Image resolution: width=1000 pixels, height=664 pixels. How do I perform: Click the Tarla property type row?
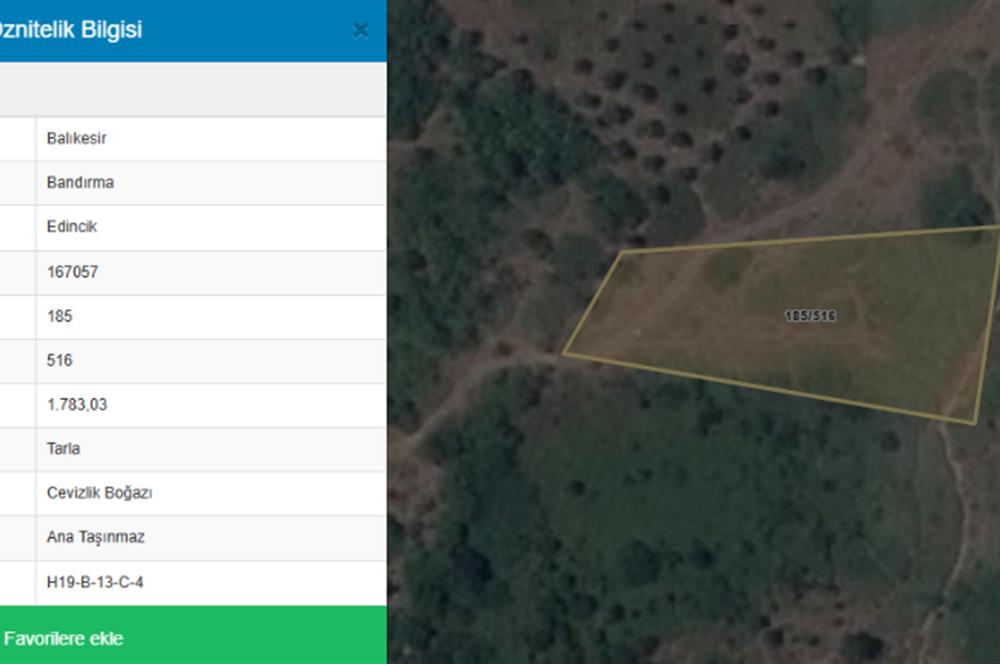point(193,449)
